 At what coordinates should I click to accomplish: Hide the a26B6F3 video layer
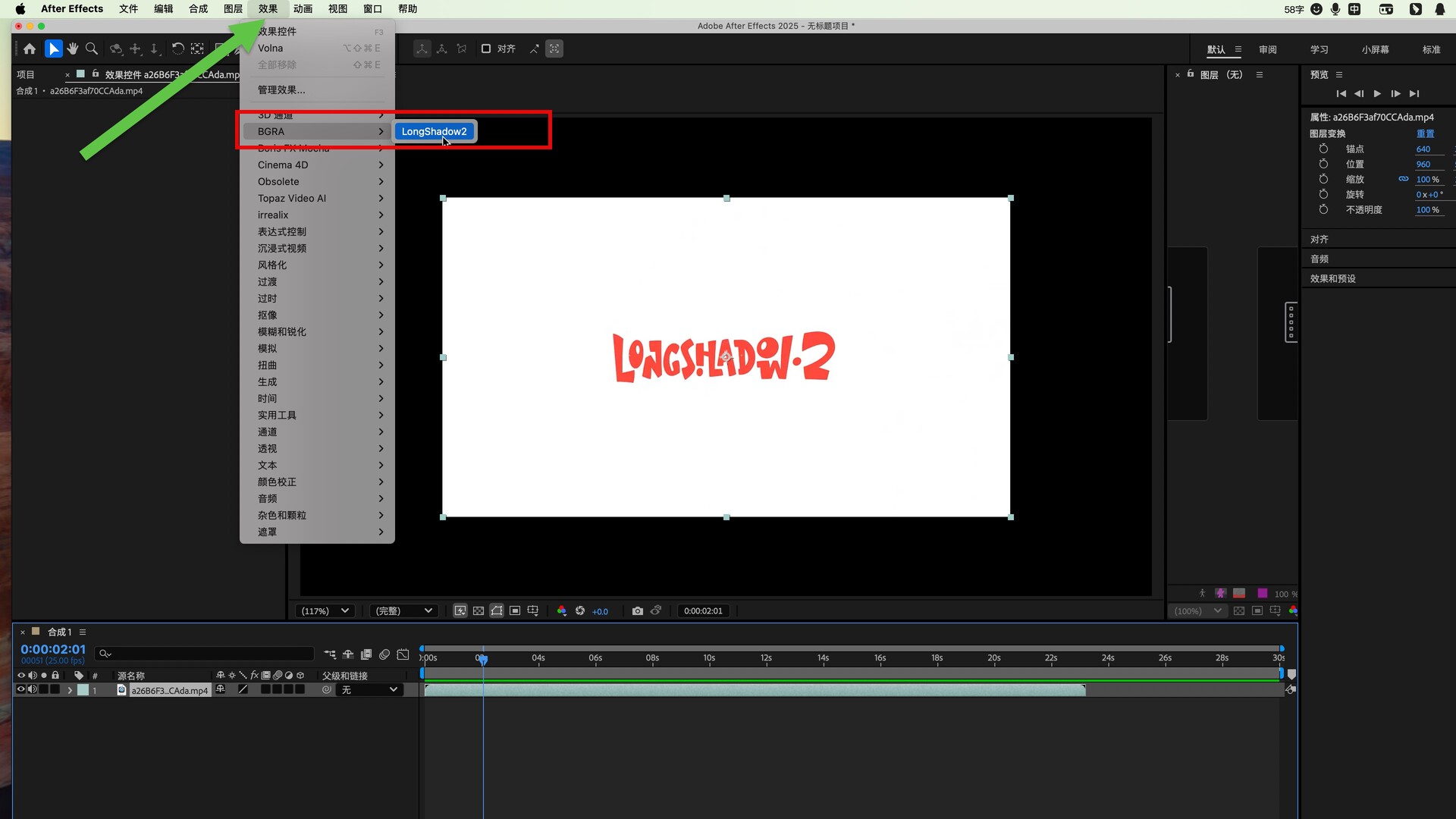[21, 689]
